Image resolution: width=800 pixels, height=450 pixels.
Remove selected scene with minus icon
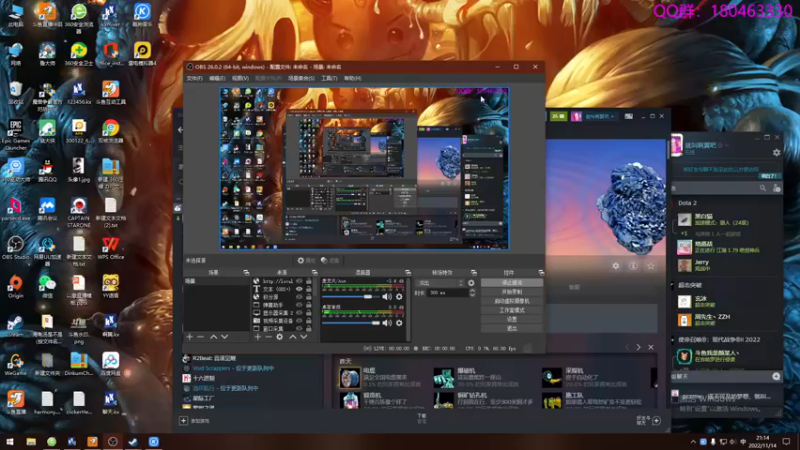[x=200, y=337]
